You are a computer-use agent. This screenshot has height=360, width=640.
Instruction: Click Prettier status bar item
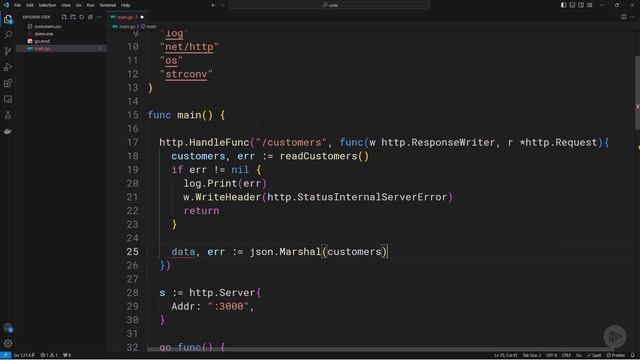616,355
